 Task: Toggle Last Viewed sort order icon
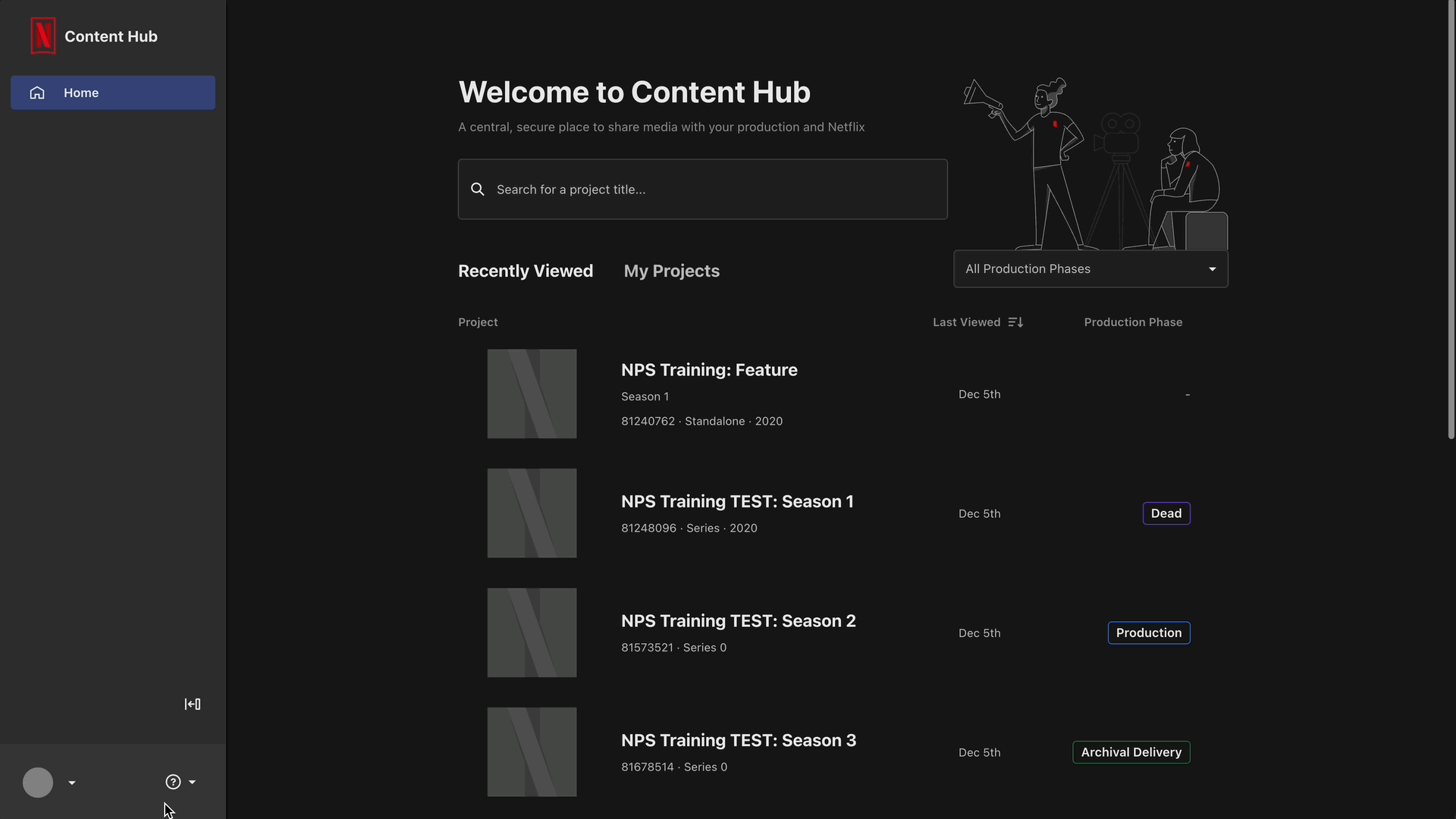tap(1016, 322)
